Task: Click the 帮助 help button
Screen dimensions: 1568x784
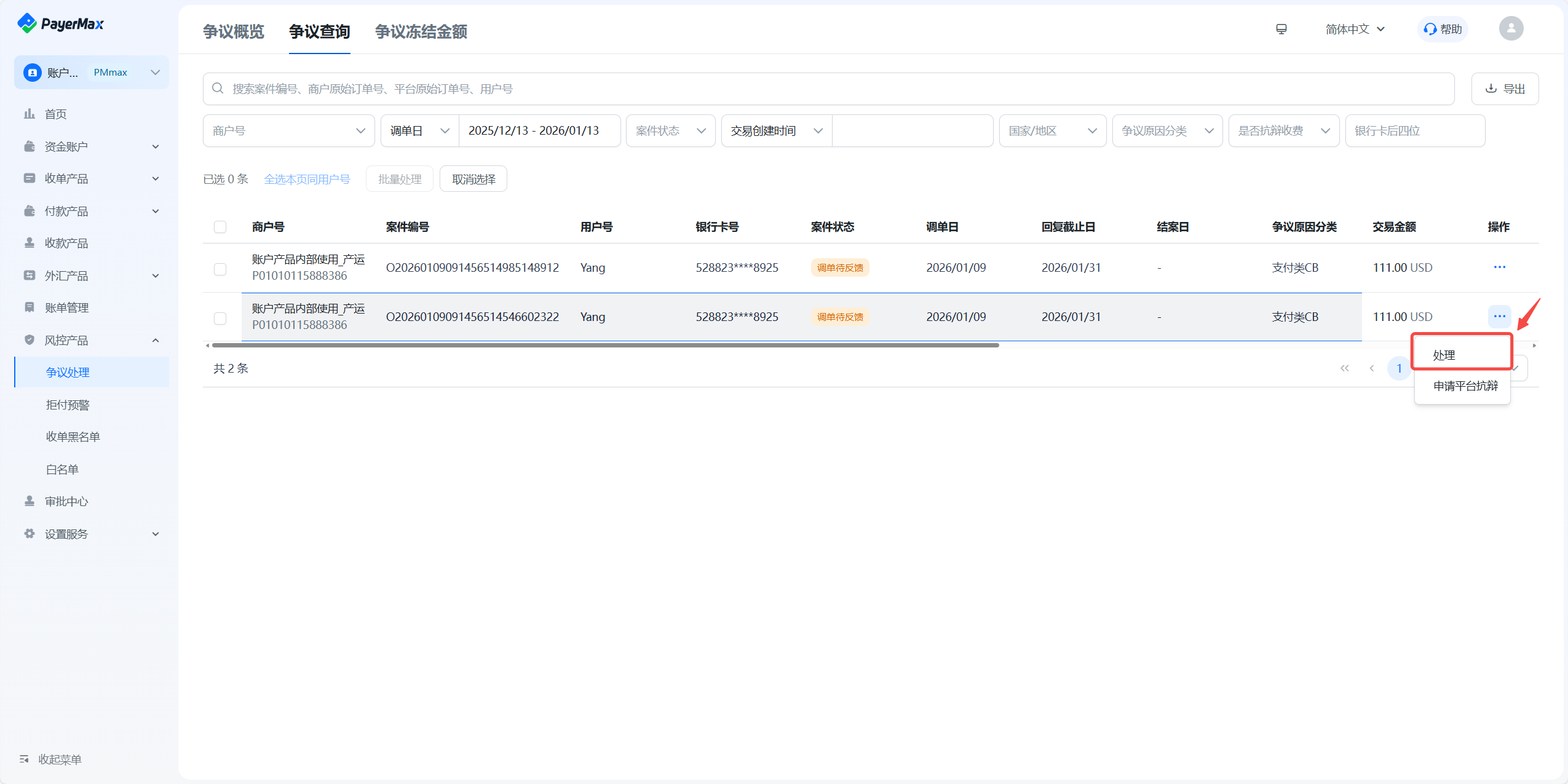Action: [x=1443, y=30]
